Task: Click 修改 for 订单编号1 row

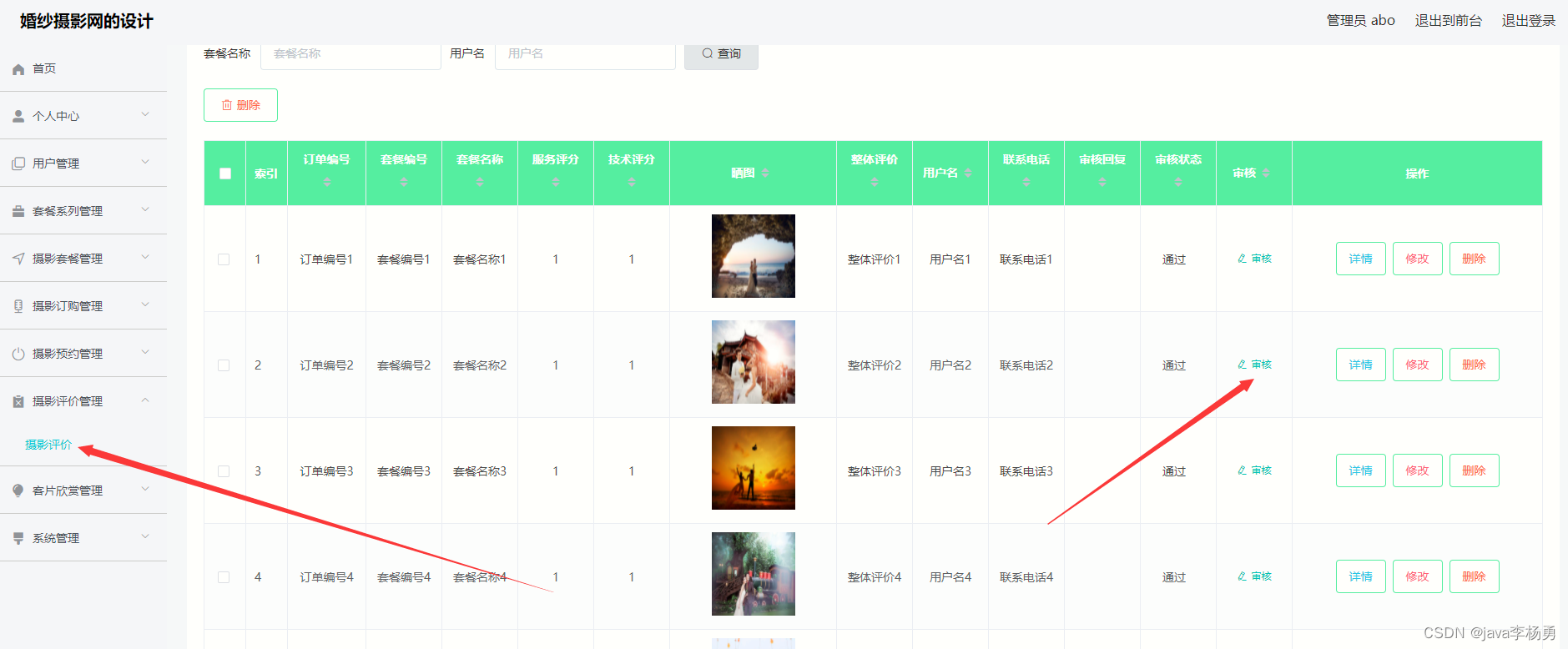Action: [x=1418, y=259]
